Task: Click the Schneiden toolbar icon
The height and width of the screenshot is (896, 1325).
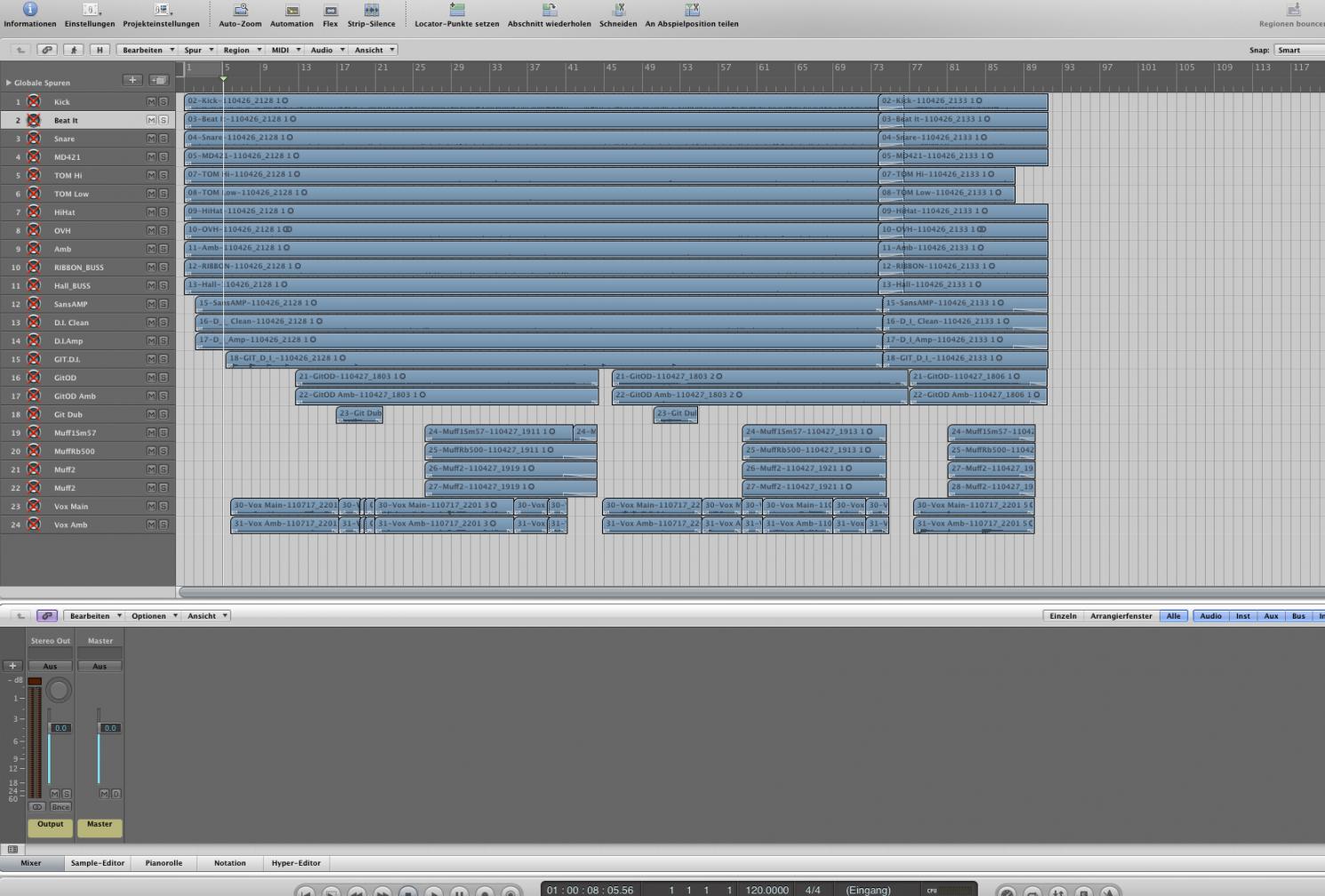Action: [x=618, y=9]
